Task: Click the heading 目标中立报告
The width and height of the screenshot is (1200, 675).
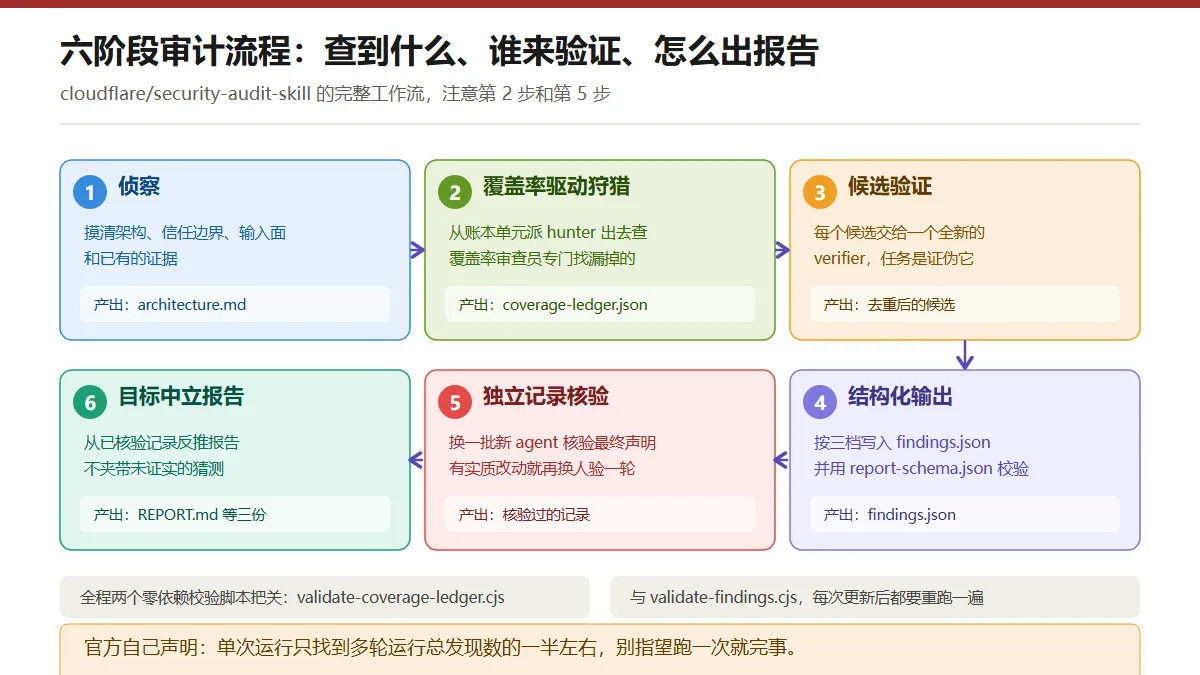Action: (181, 396)
